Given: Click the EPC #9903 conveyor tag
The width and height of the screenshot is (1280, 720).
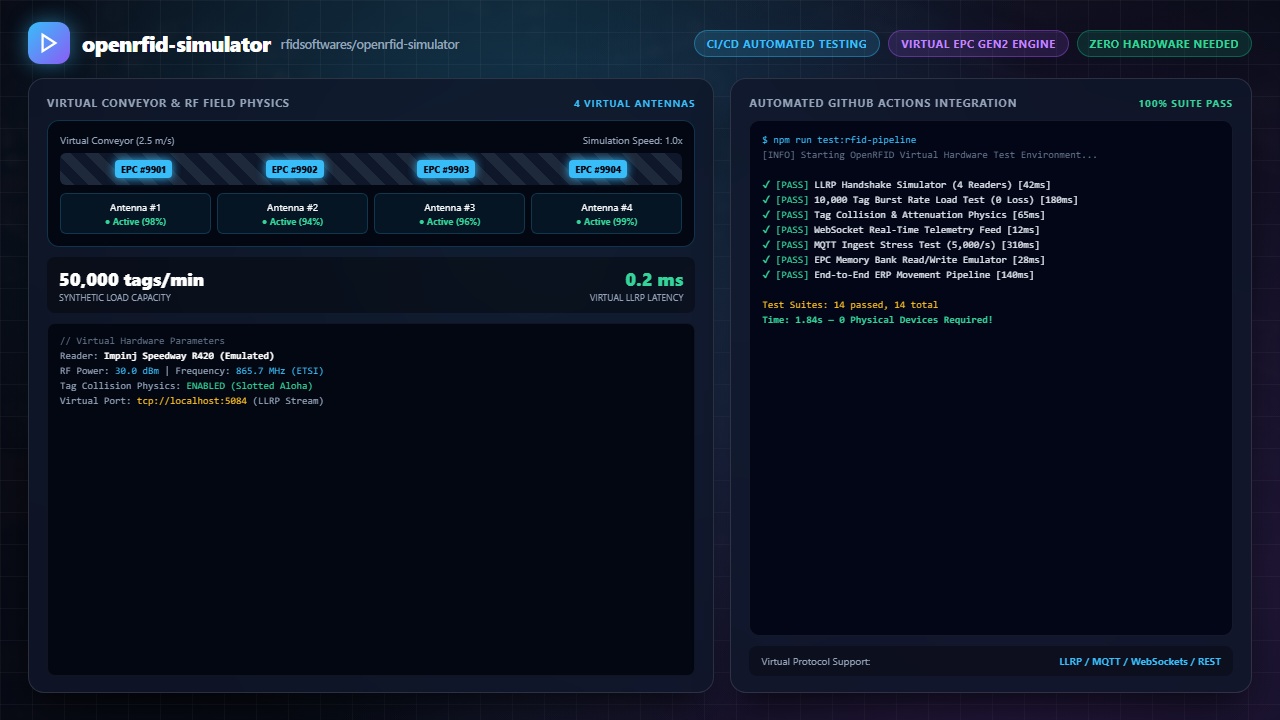Looking at the screenshot, I should (446, 169).
